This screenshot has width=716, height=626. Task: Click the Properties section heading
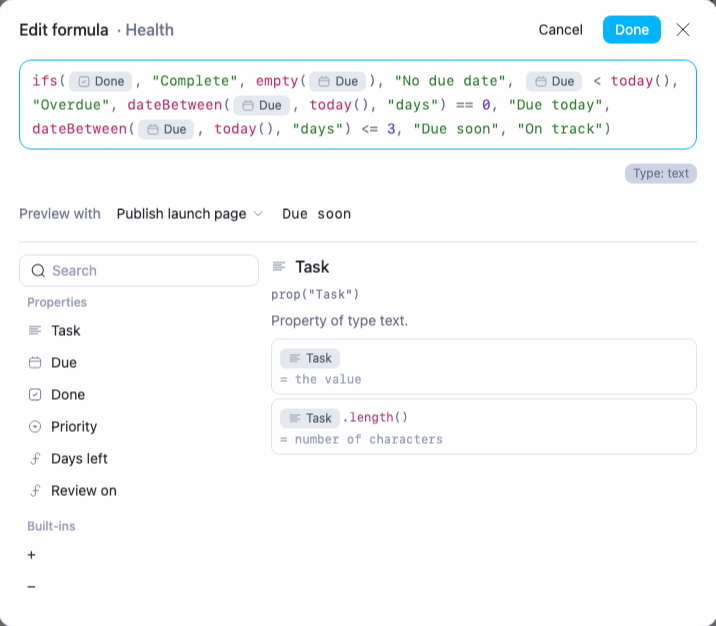57,302
